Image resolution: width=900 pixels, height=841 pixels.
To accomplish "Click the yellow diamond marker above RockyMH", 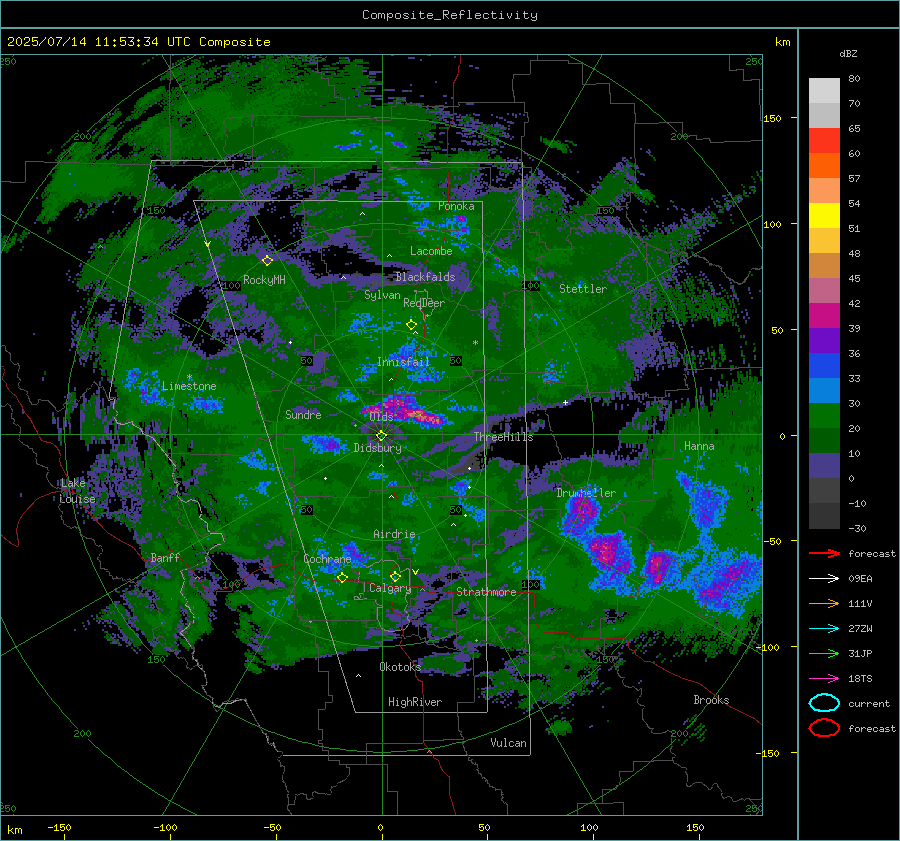I will pos(267,261).
